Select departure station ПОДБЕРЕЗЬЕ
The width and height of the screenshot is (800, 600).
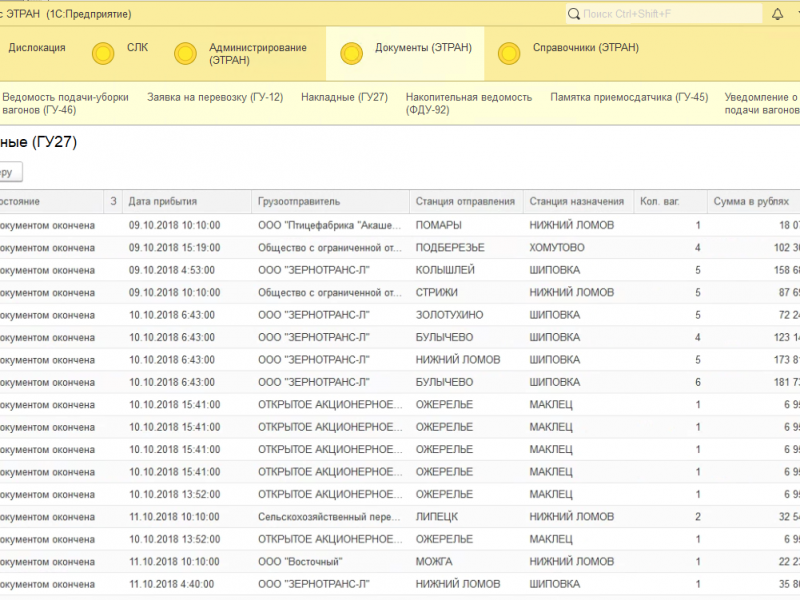click(450, 247)
